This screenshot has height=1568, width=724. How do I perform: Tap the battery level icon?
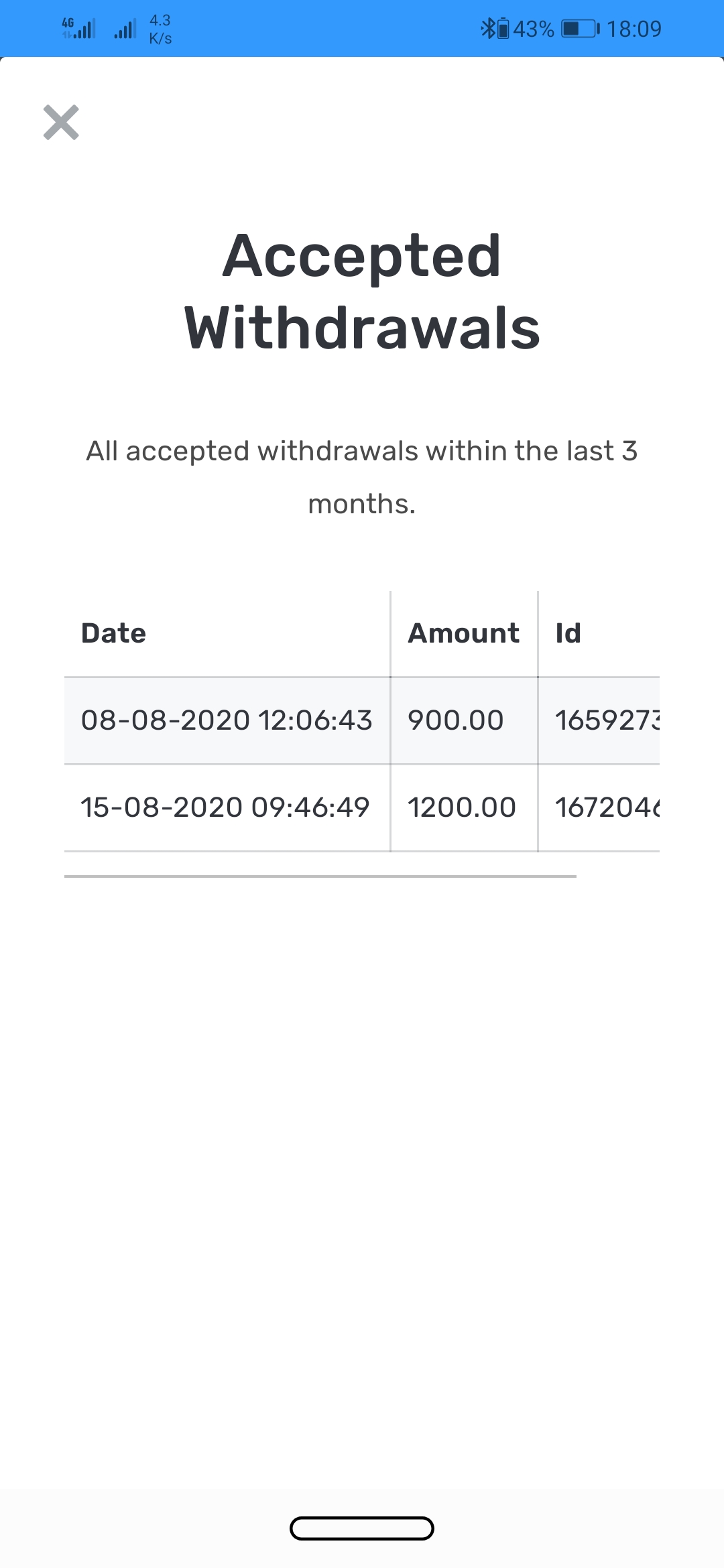579,29
